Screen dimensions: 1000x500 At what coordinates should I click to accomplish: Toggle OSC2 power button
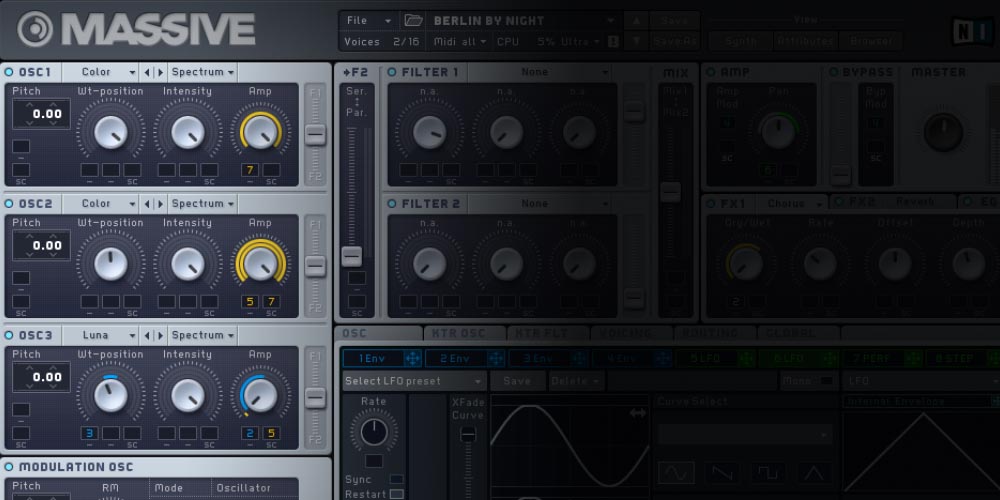[x=9, y=204]
